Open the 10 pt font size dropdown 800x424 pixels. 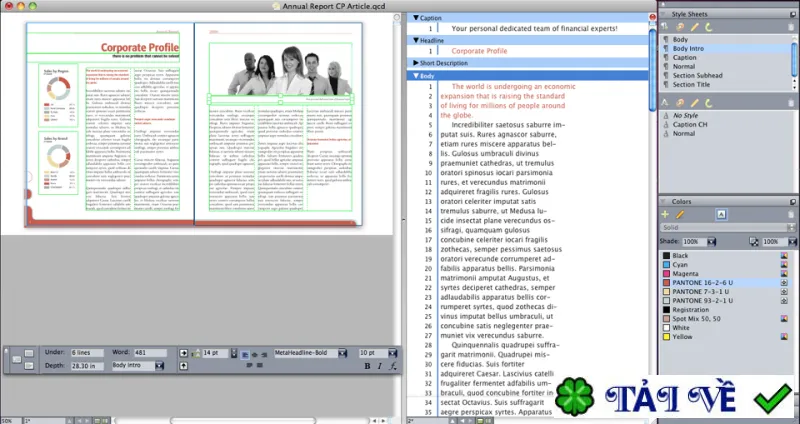point(392,353)
